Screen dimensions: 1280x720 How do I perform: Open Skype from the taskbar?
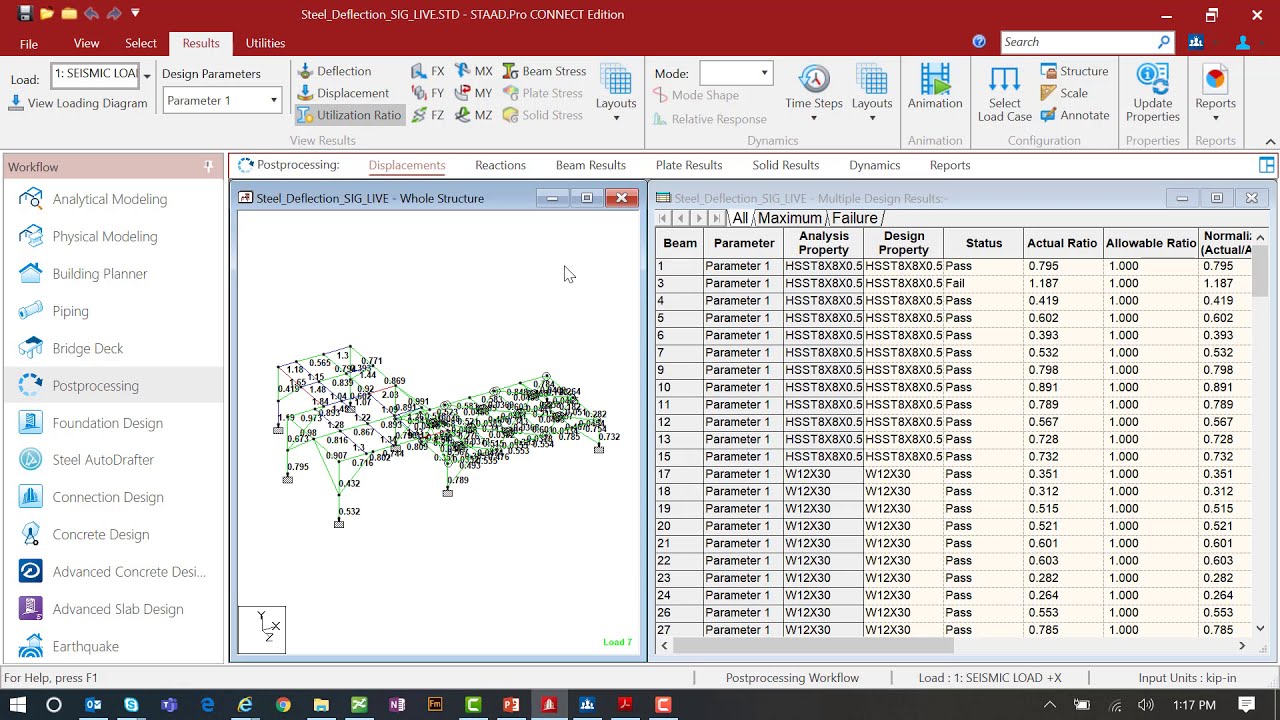pos(131,705)
